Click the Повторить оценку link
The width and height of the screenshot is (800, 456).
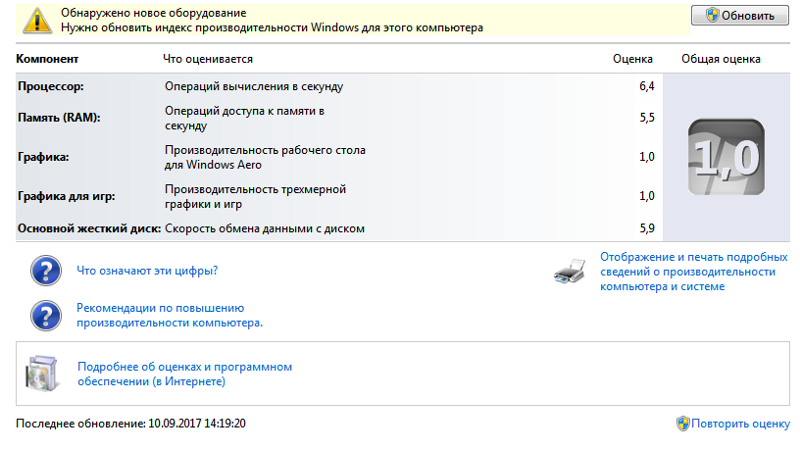point(740,423)
